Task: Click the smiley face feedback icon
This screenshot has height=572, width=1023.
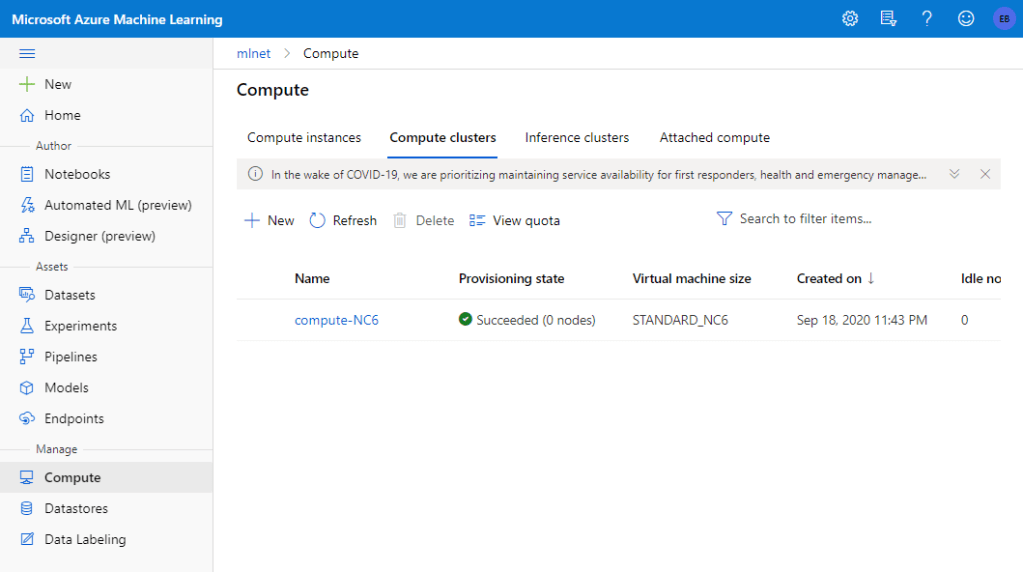Action: (x=965, y=19)
